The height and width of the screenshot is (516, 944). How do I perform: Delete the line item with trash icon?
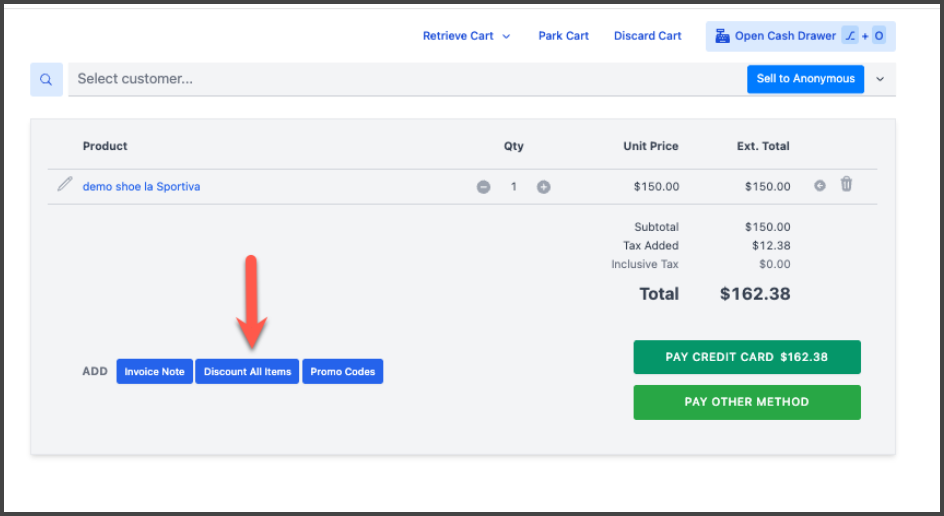(846, 185)
